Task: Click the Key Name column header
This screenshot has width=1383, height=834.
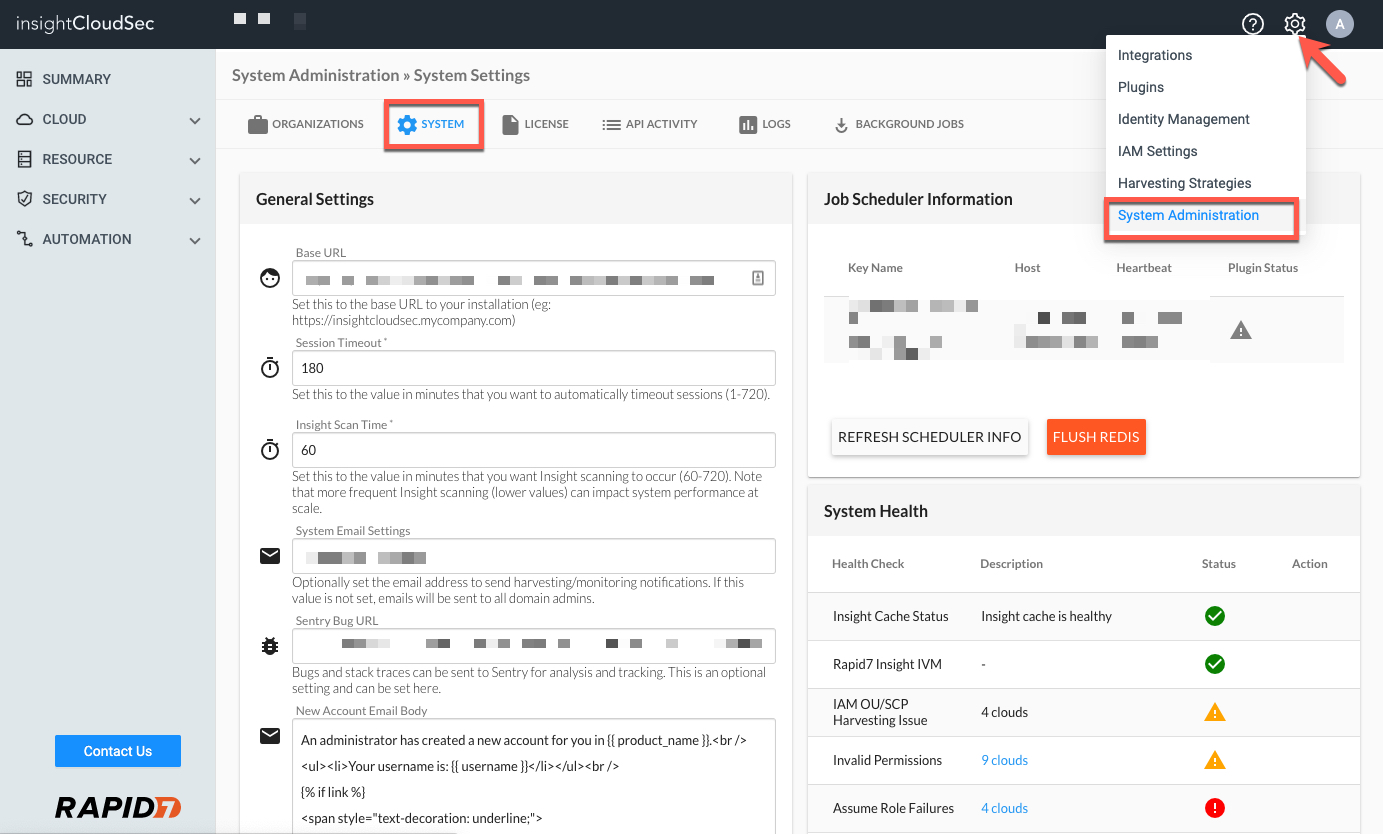Action: pos(875,268)
